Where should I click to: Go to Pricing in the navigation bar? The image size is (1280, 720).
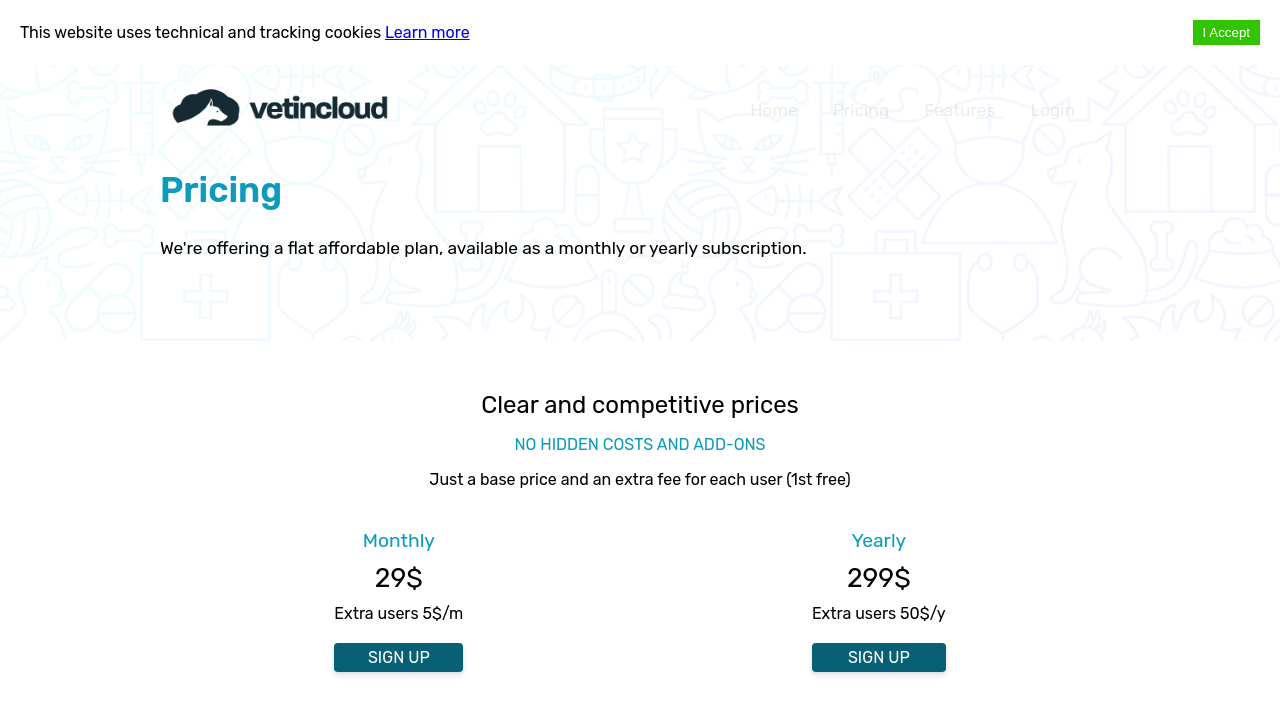(x=861, y=110)
